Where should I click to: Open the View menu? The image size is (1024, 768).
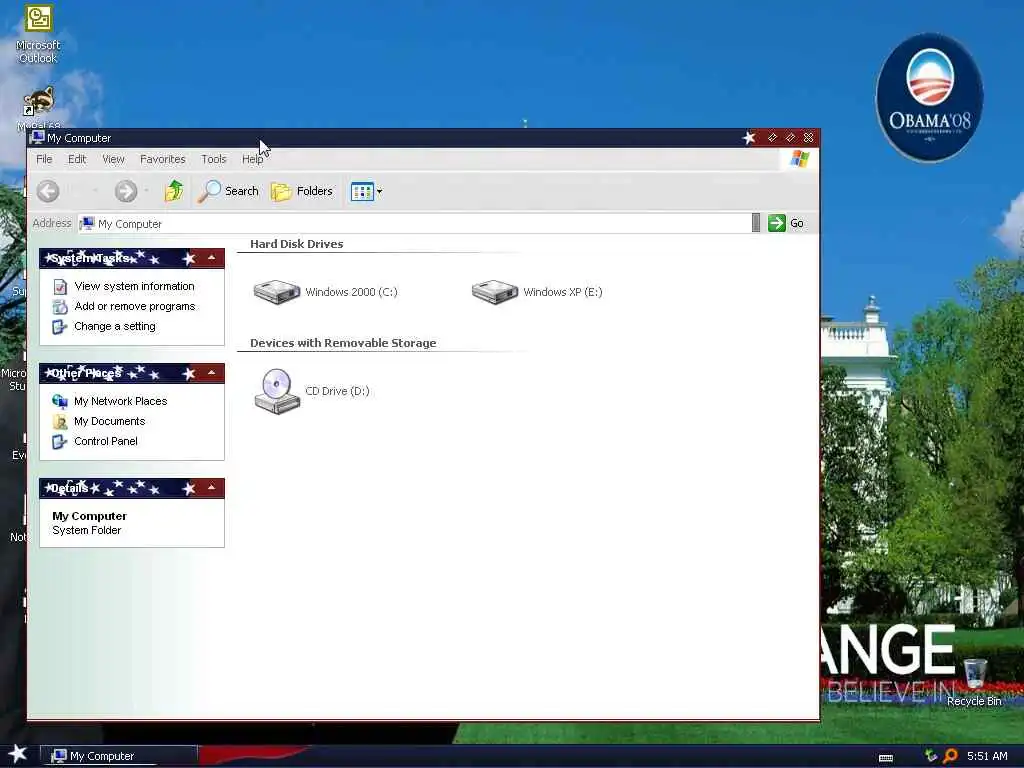point(113,159)
